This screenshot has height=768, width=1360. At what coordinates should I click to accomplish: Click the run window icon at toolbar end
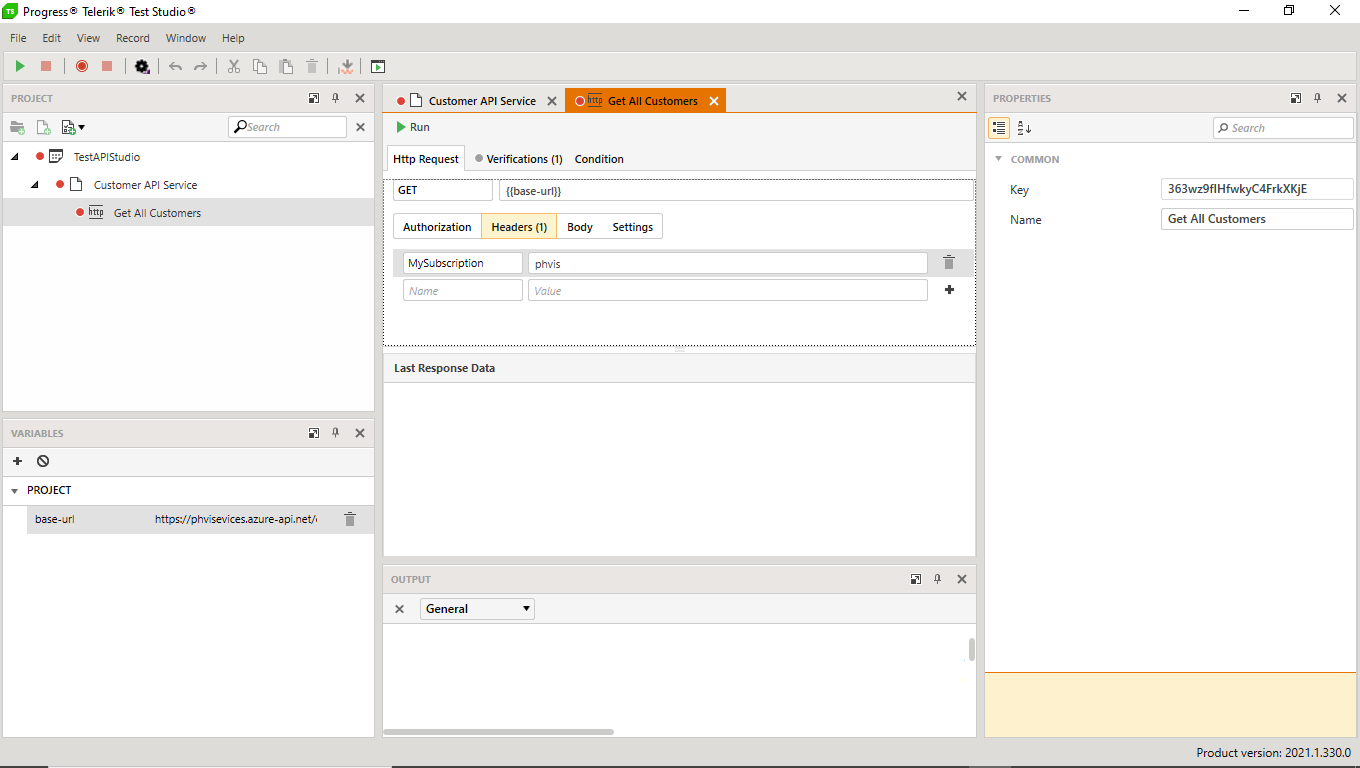378,66
